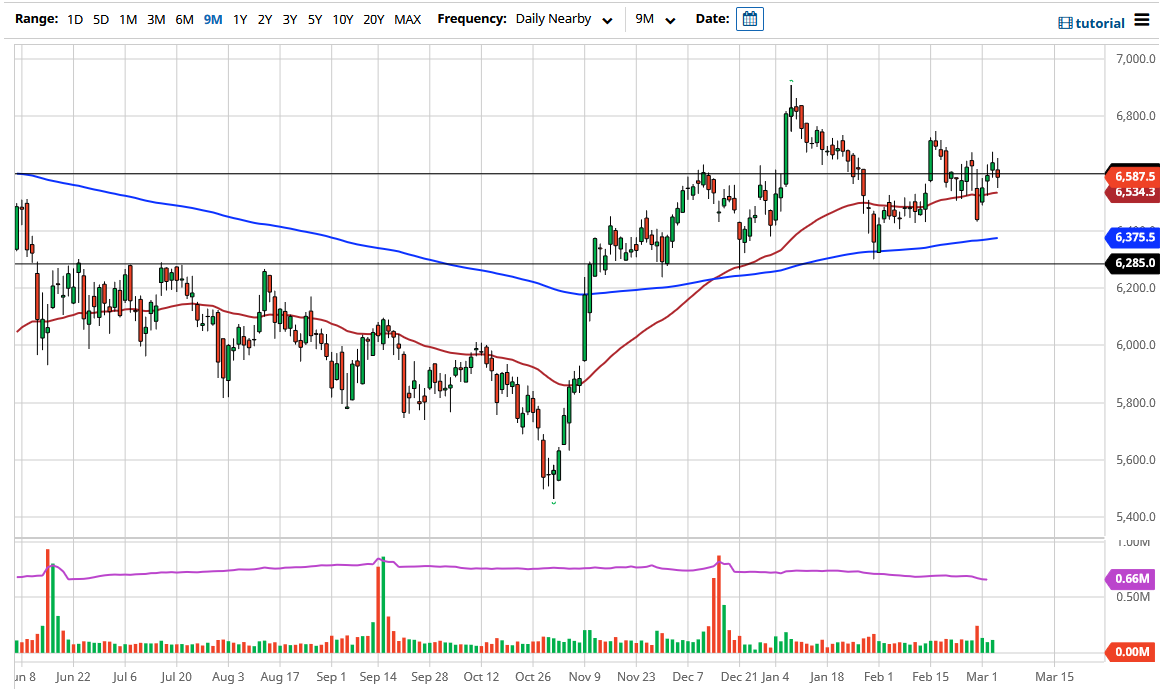Select the 5D range

point(101,18)
